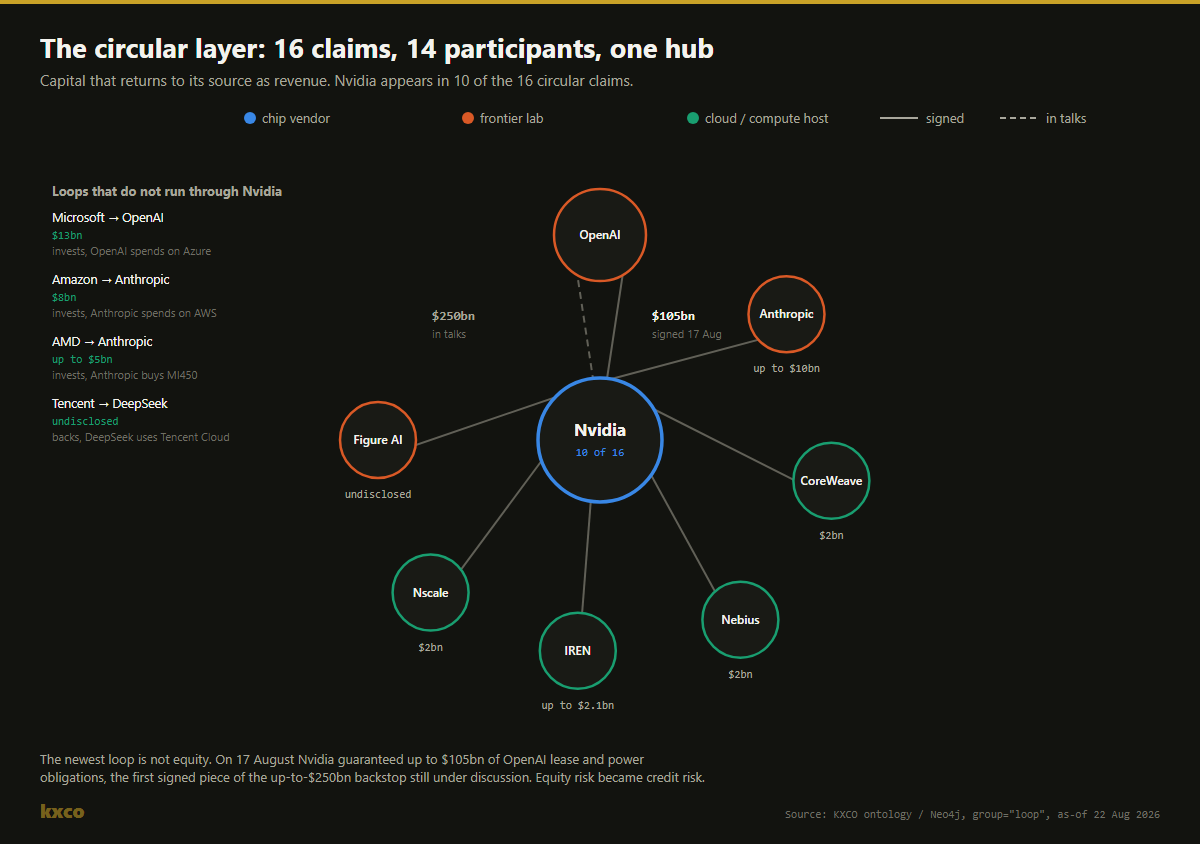Click 'up to $2.1bn' under IREN
The width and height of the screenshot is (1200, 844).
click(578, 705)
